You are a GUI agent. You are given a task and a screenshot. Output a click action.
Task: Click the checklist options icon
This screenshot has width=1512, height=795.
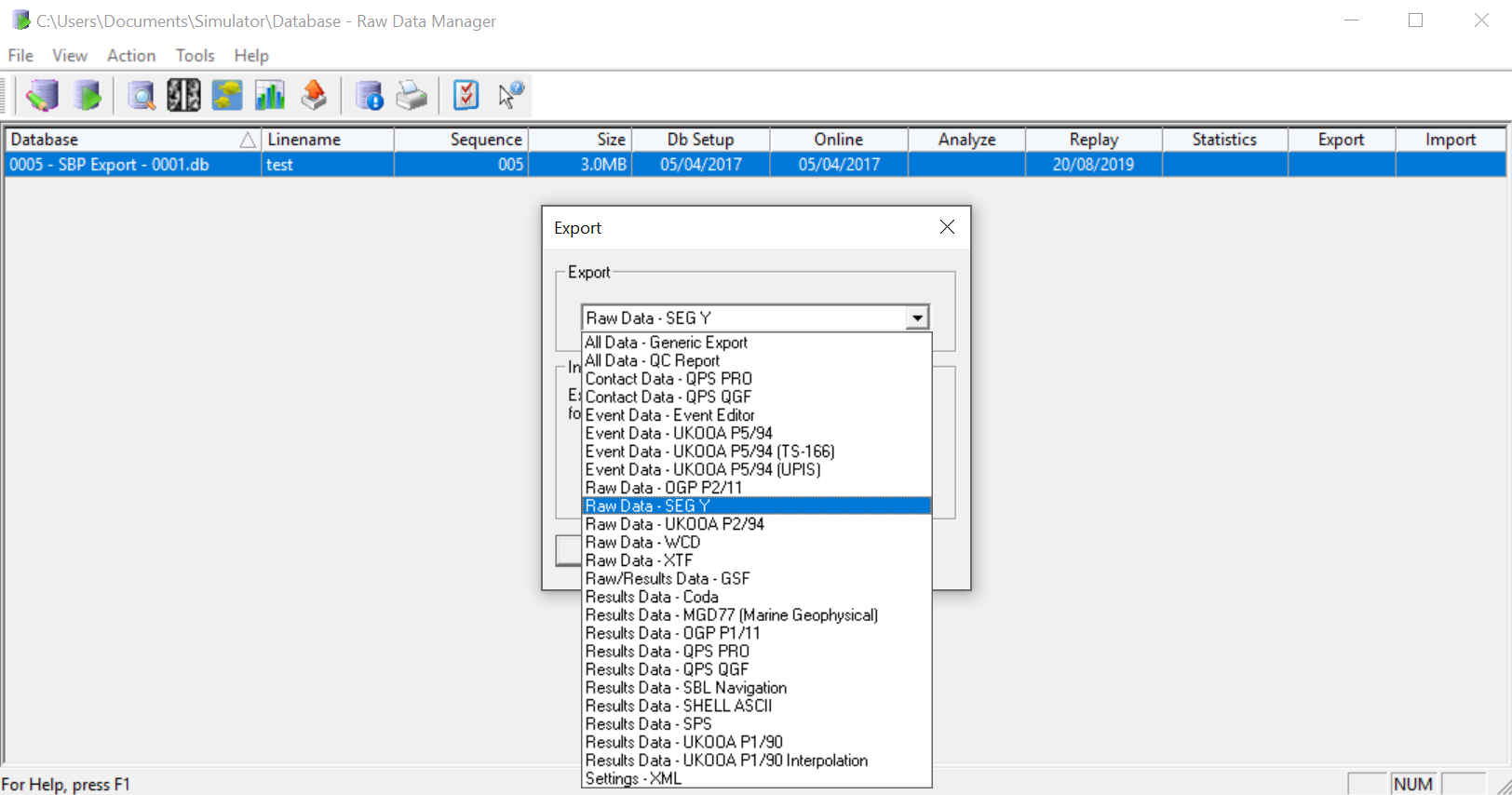coord(466,95)
